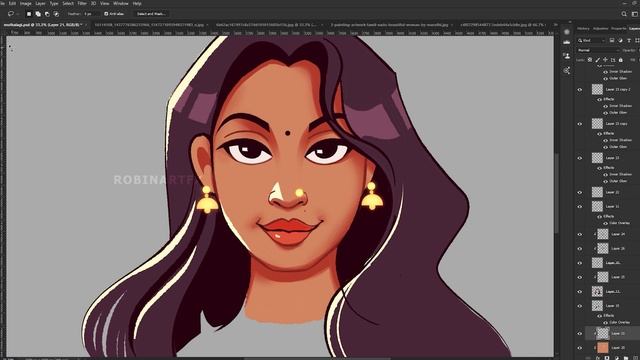Click the canvas vertical scrollbar

coord(556,193)
